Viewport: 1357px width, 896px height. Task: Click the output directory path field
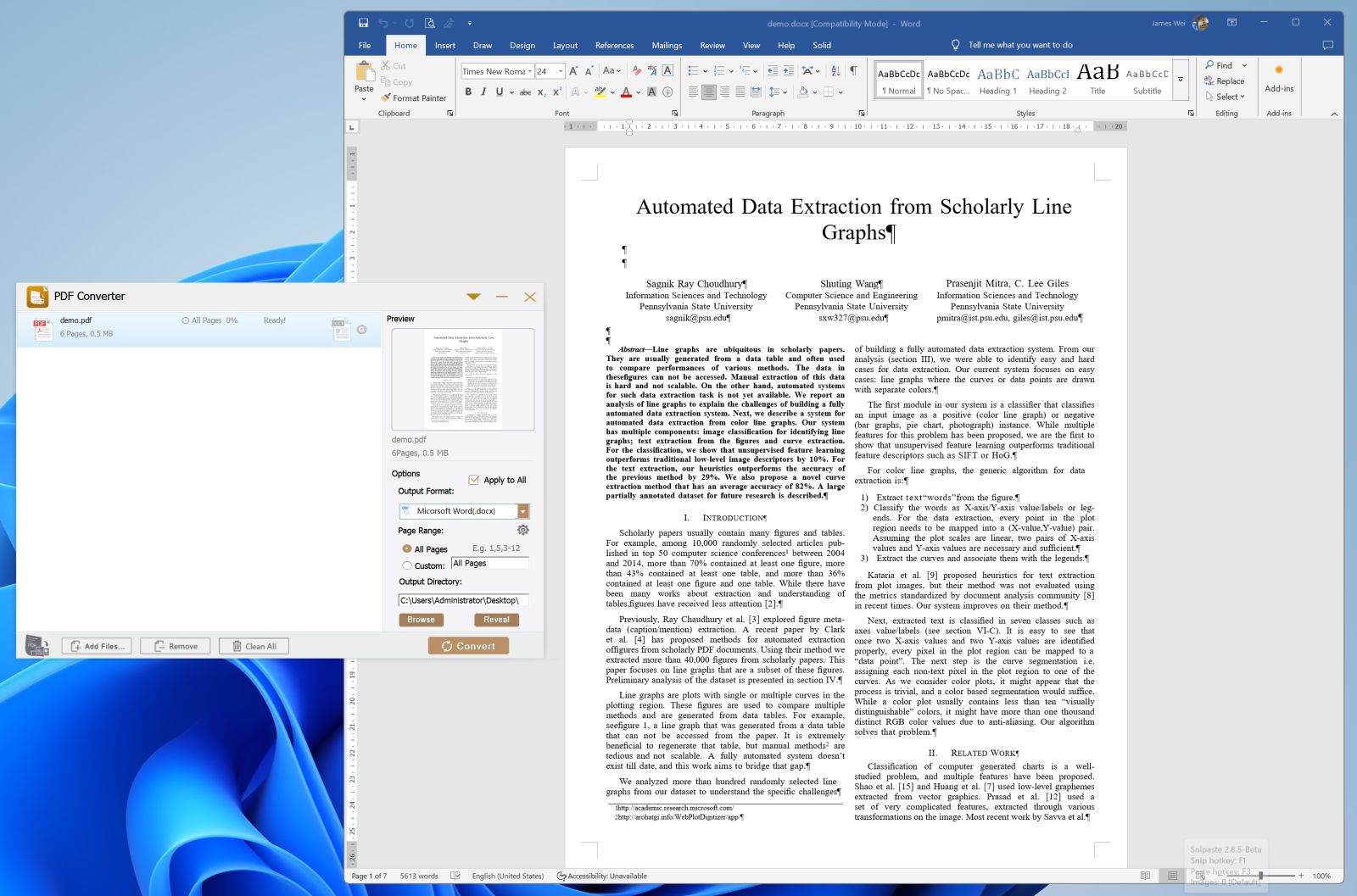pos(463,600)
